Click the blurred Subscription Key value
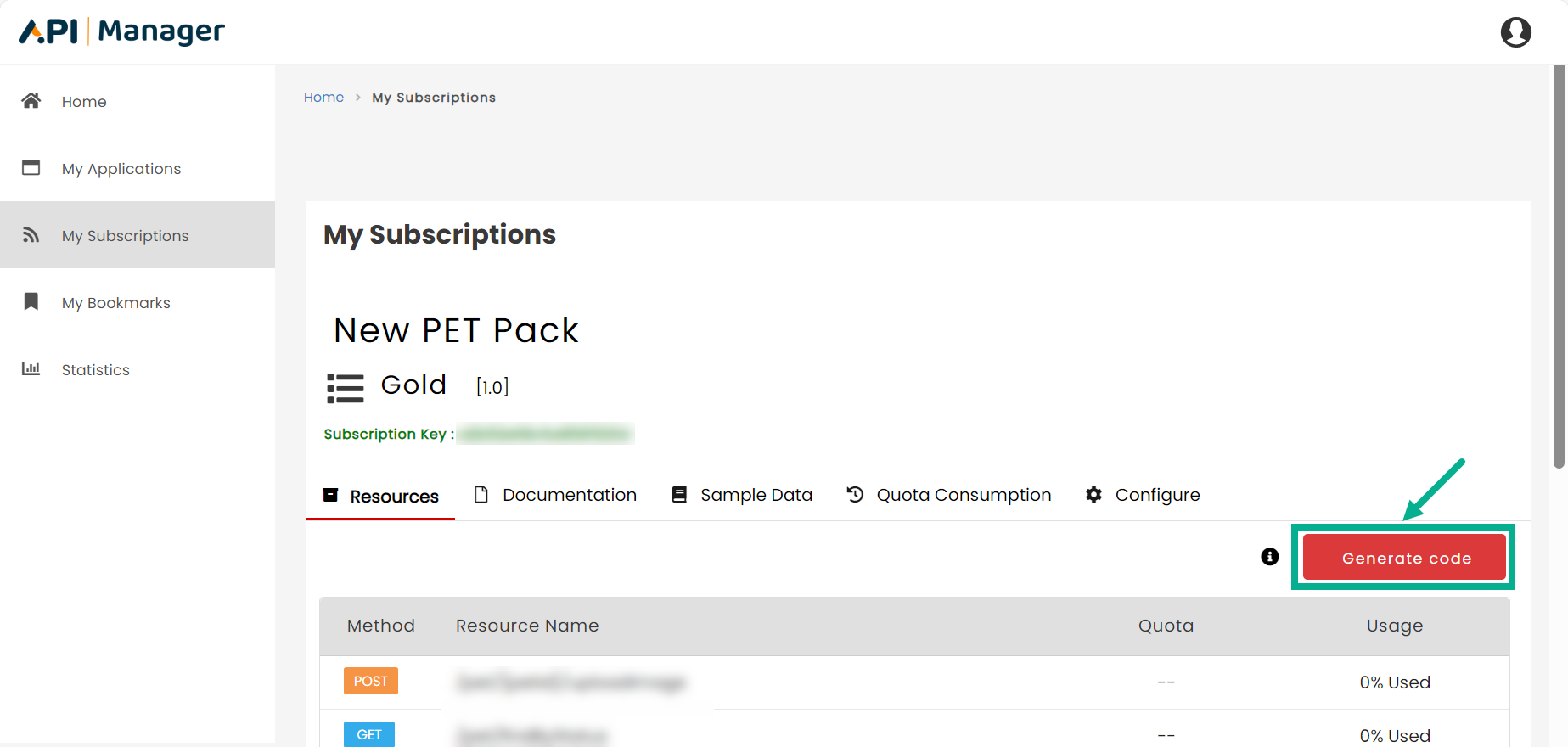 (546, 434)
